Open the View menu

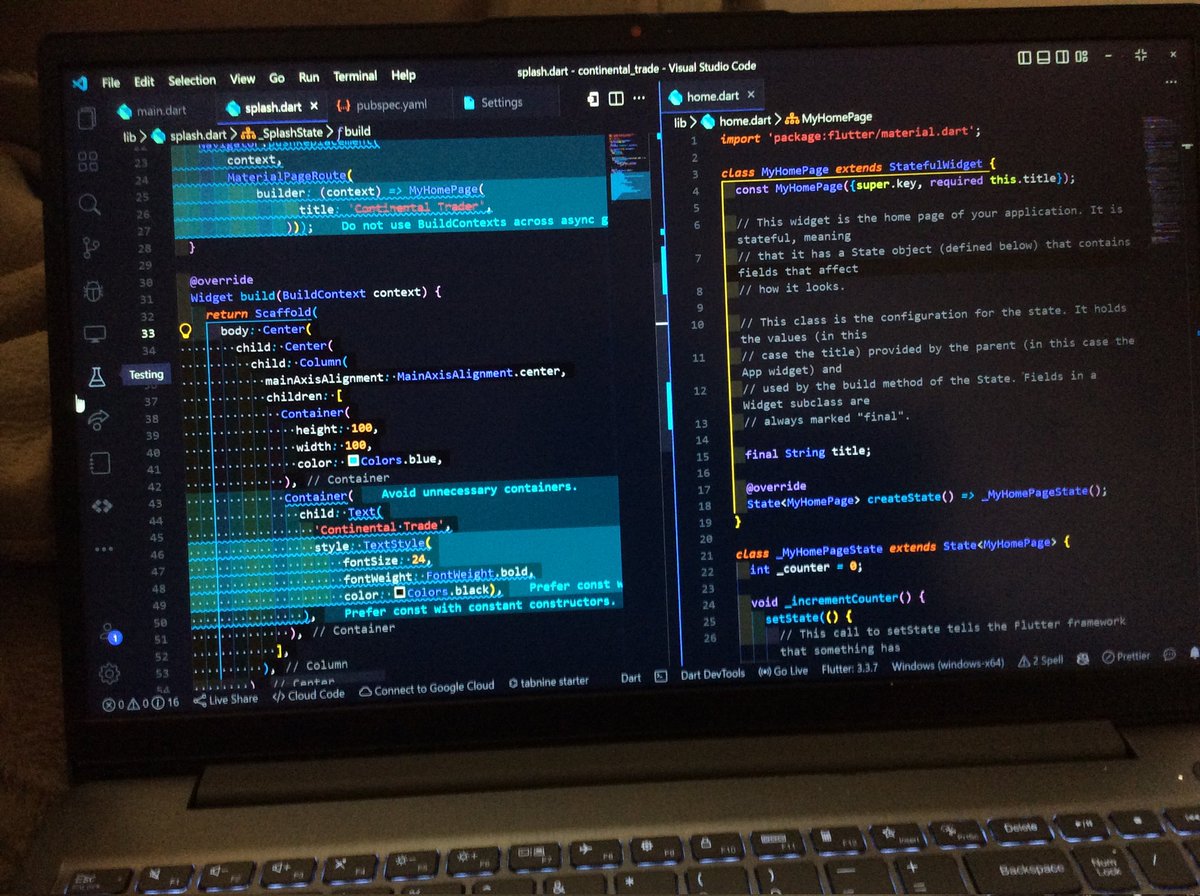[x=242, y=79]
